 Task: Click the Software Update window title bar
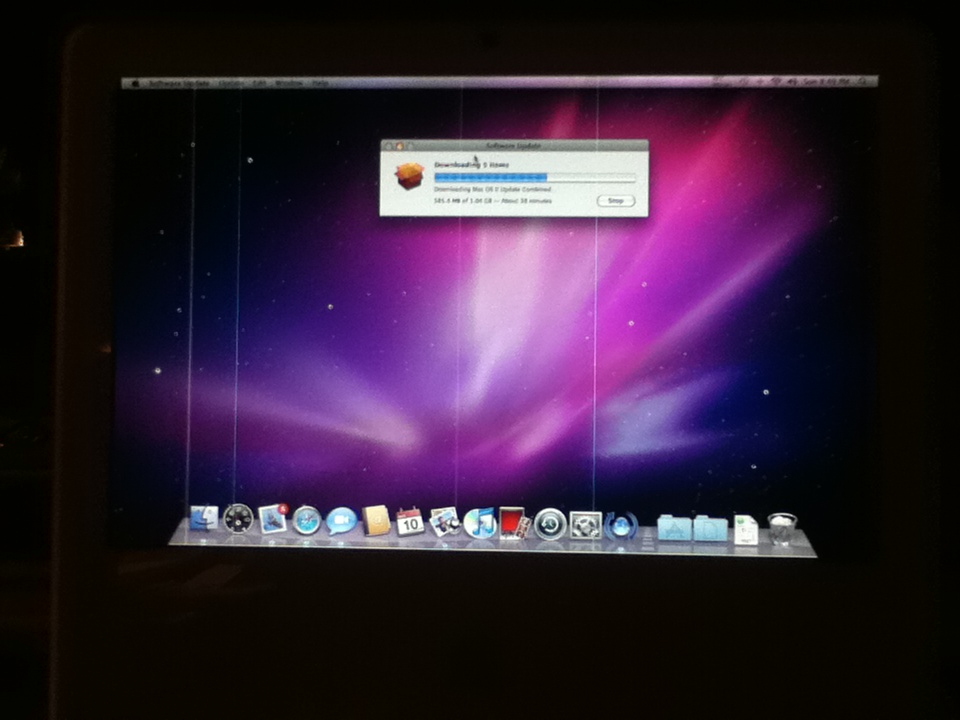point(514,146)
